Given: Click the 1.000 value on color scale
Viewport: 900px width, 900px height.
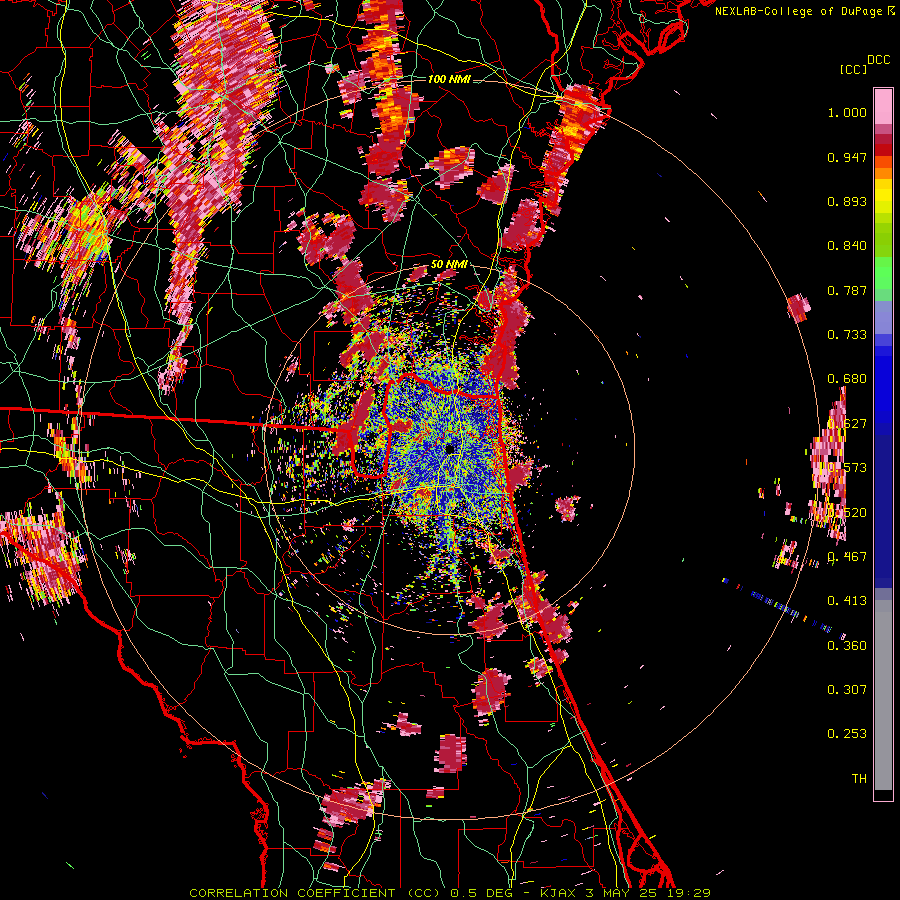Looking at the screenshot, I should (x=847, y=112).
